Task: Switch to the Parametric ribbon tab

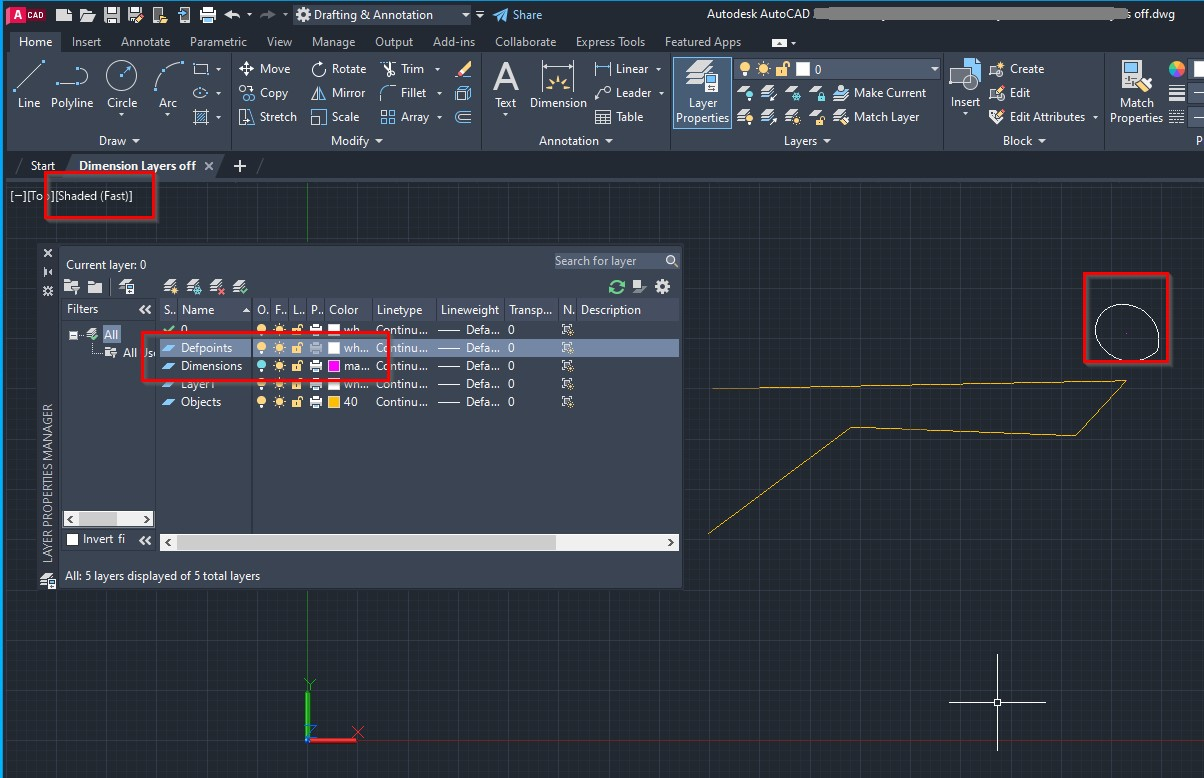Action: 218,42
